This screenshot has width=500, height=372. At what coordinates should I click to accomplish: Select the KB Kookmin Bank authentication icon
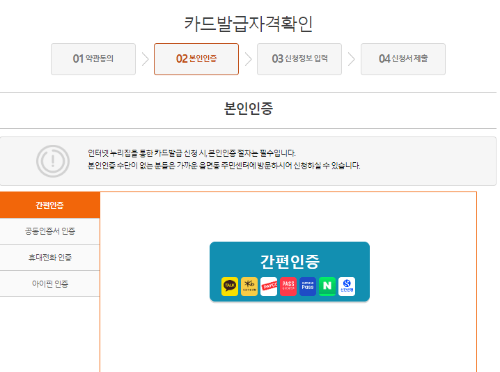249,286
